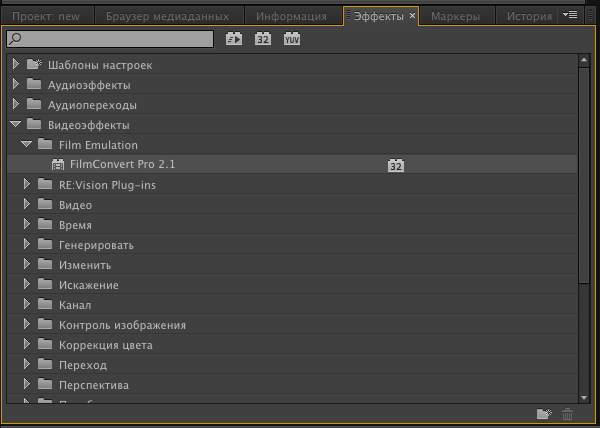600x428 pixels.
Task: Collapse the Видеоэффекты folder
Action: (x=16, y=125)
